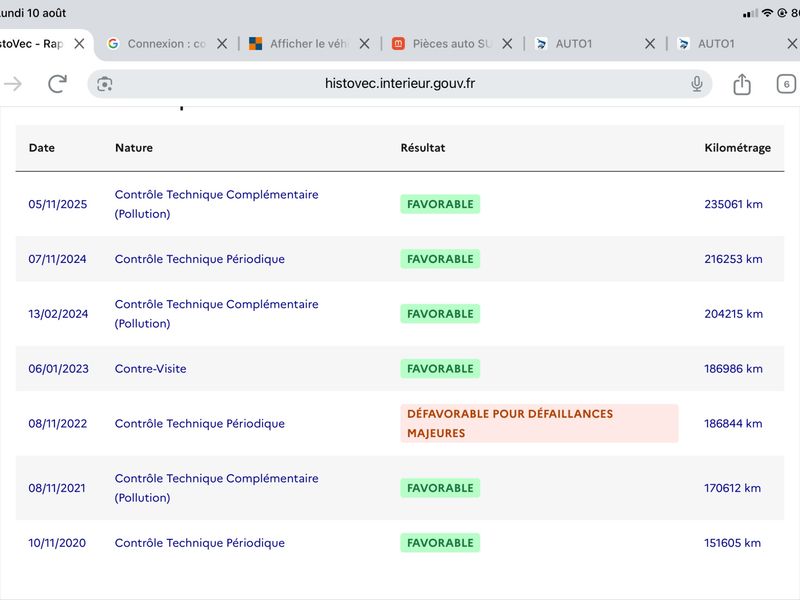Click the Résultat column header
Viewport: 800px width, 600px height.
point(422,148)
